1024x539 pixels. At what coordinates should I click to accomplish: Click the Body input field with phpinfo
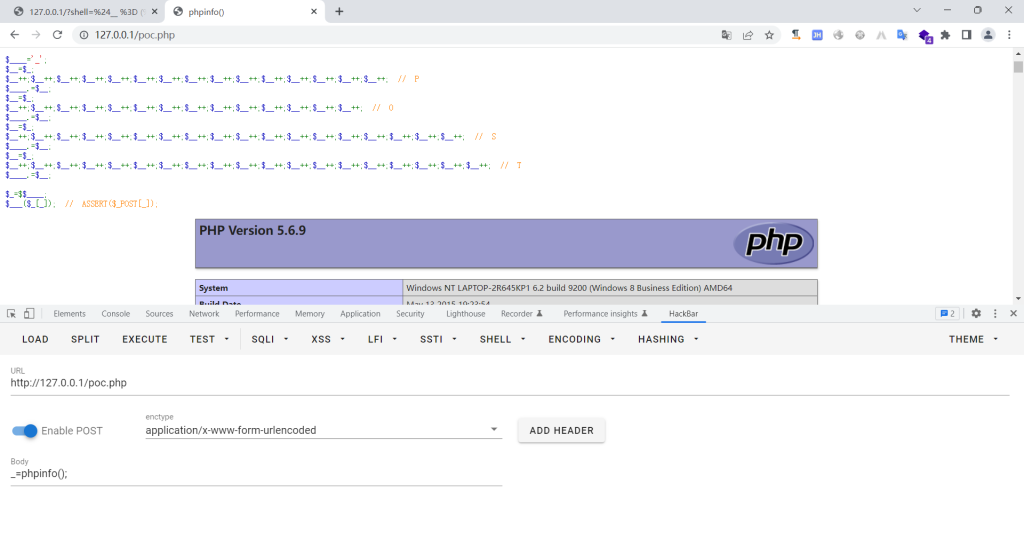pyautogui.click(x=256, y=474)
